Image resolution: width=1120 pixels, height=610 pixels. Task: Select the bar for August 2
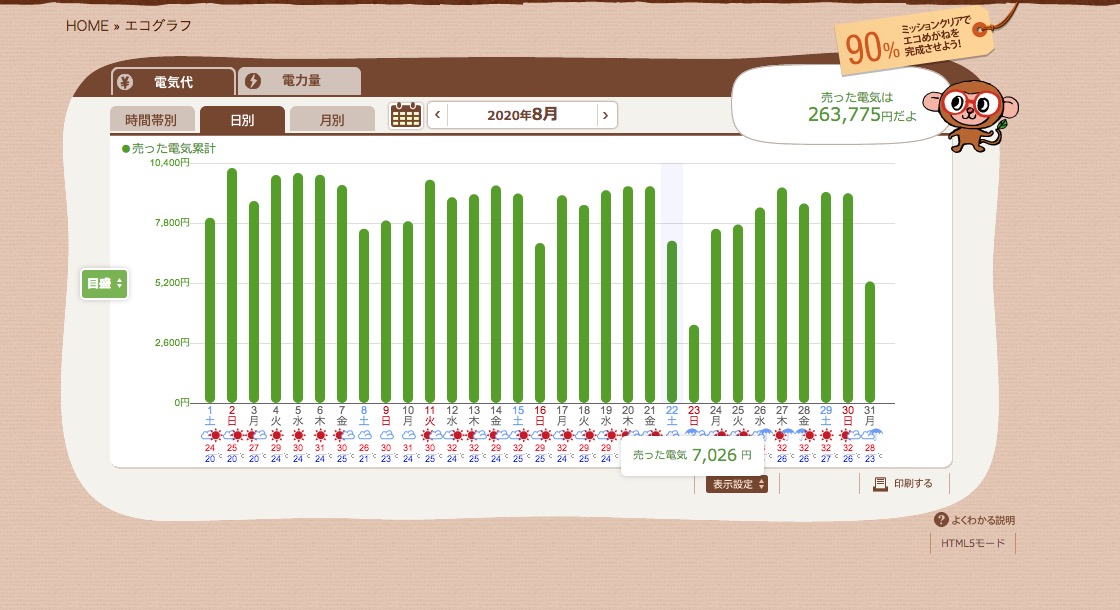232,286
